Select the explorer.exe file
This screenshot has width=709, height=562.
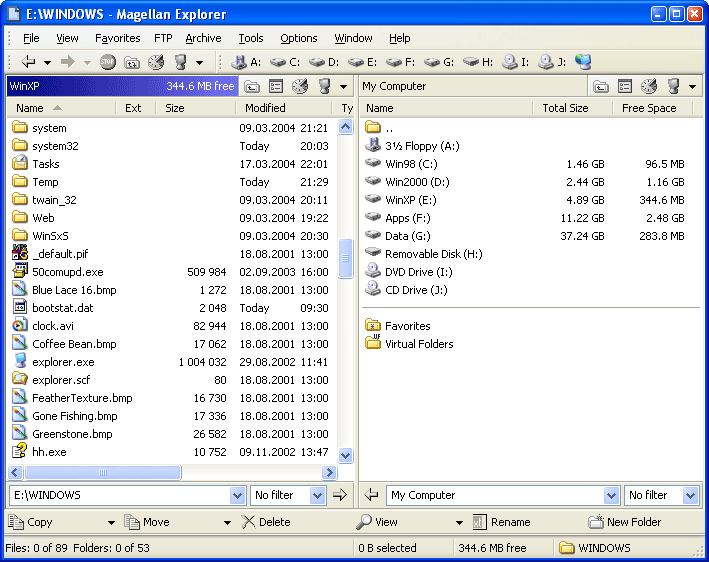coord(63,362)
